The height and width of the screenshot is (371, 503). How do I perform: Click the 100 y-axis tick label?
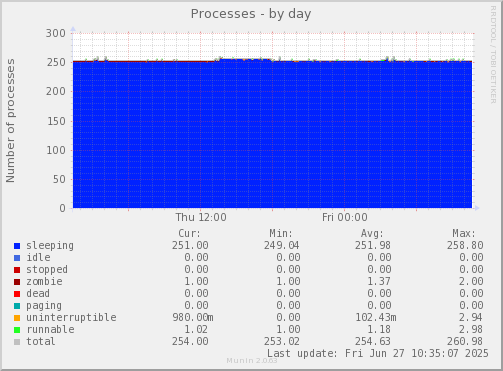tap(56, 150)
